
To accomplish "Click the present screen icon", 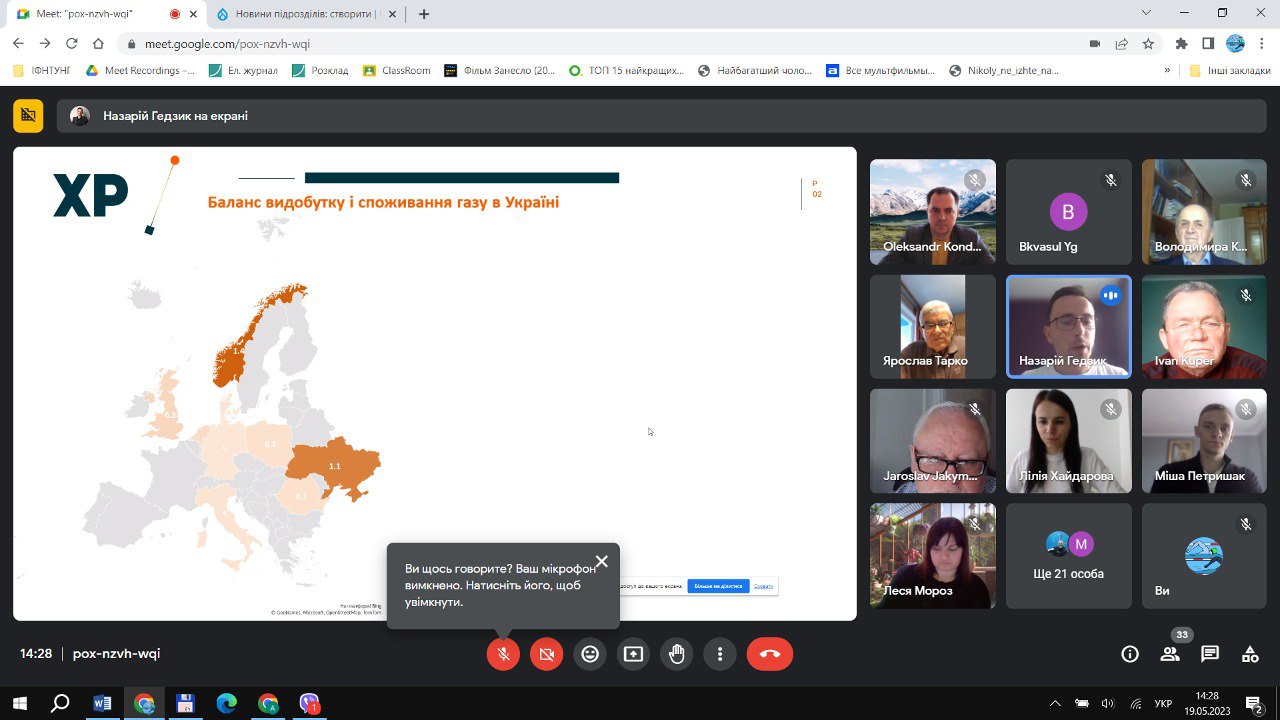I will coord(633,654).
